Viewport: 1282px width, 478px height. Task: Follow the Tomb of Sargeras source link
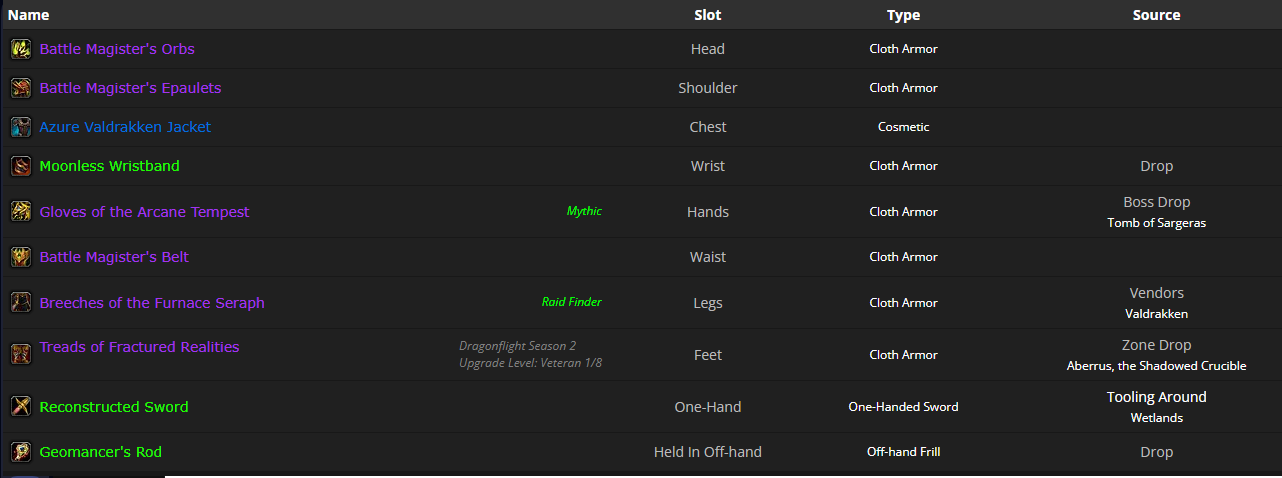click(1156, 223)
